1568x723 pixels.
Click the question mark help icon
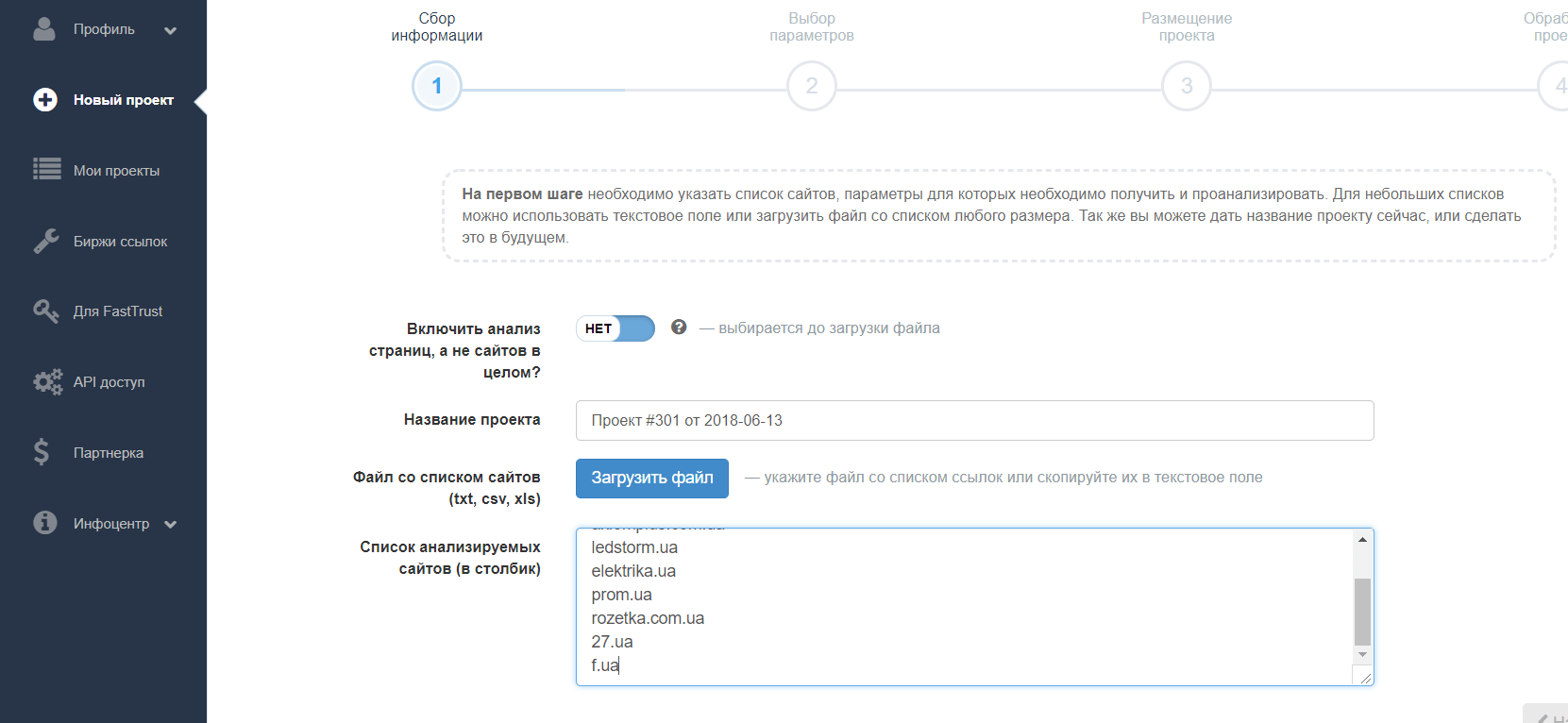click(x=679, y=328)
